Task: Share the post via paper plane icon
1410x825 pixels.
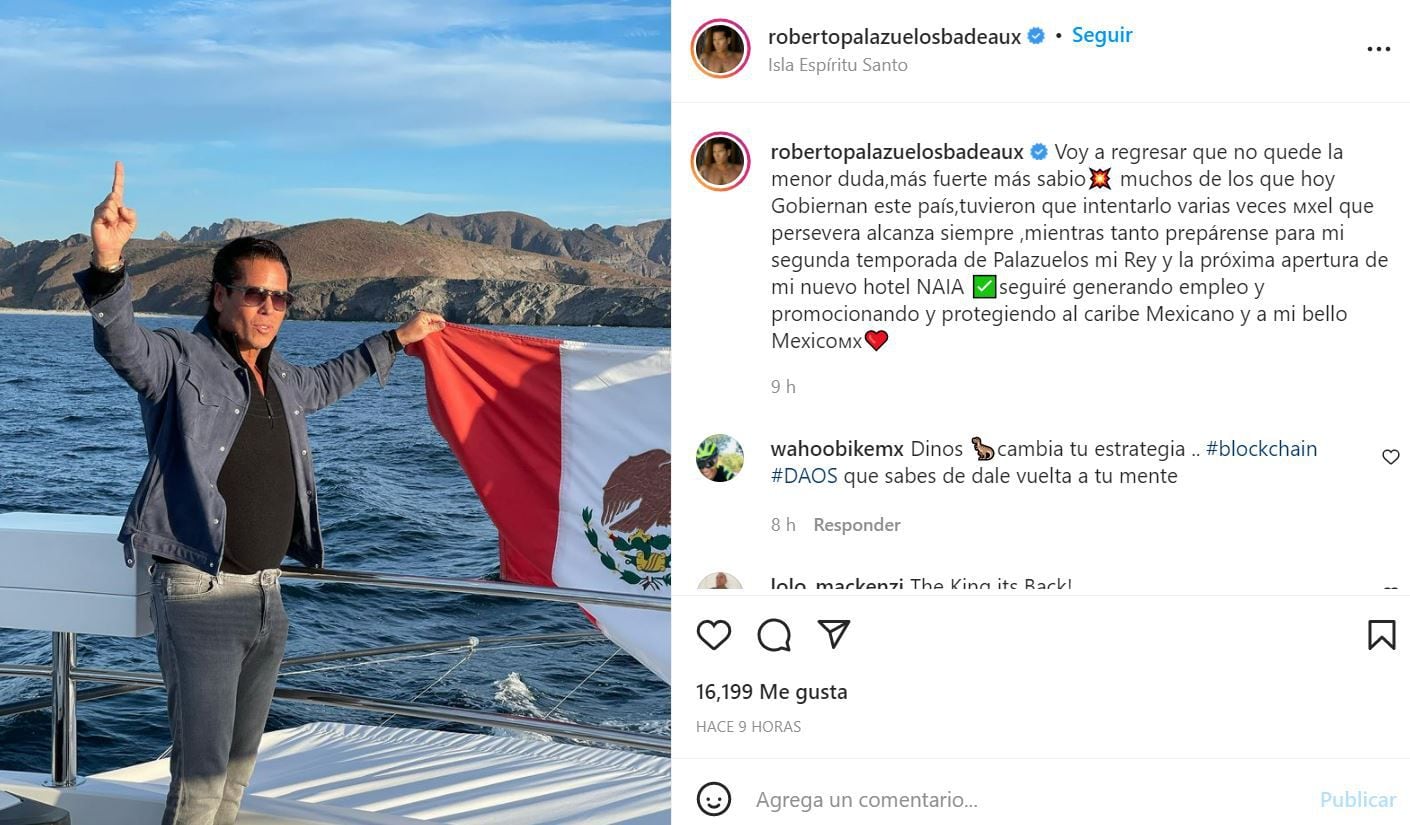Action: [834, 634]
